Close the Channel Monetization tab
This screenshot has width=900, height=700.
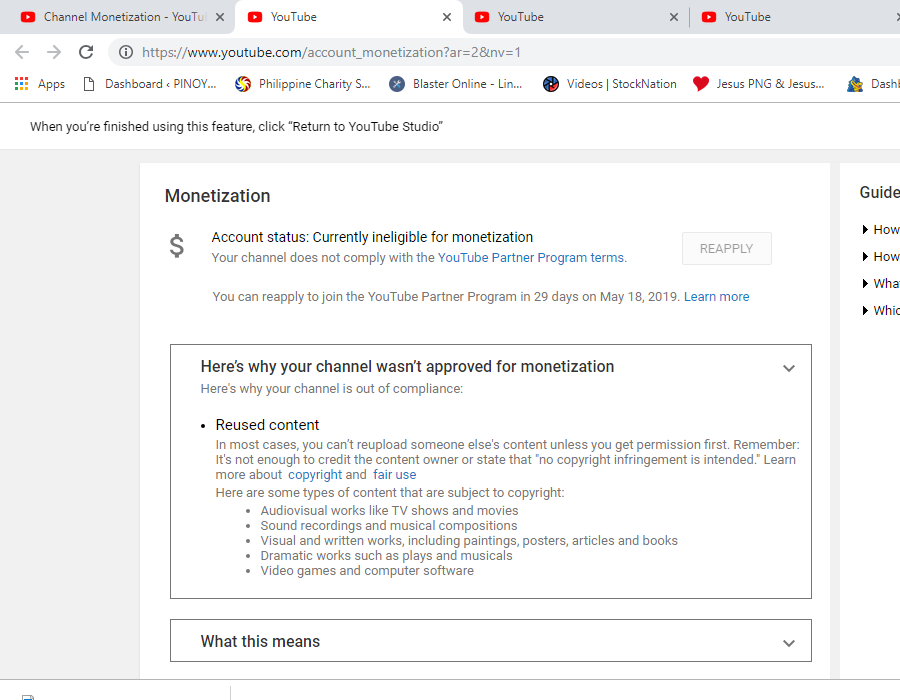coord(220,17)
